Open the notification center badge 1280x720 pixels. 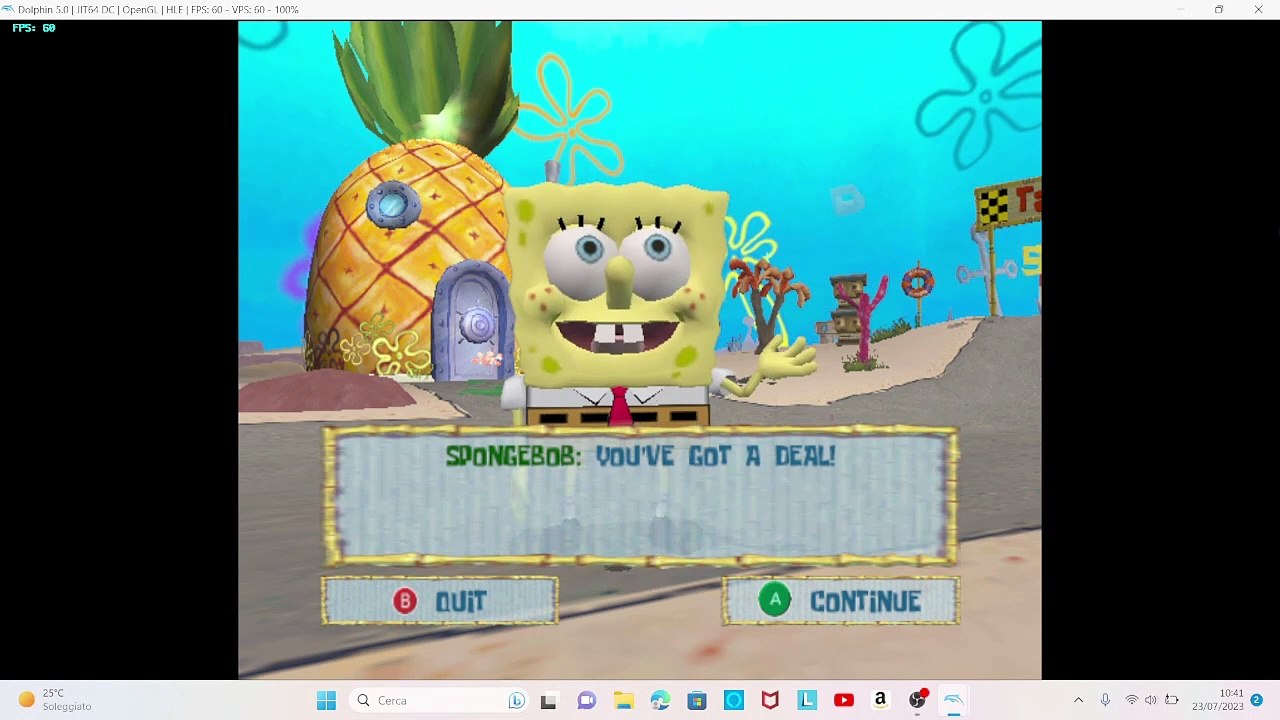tap(1257, 700)
